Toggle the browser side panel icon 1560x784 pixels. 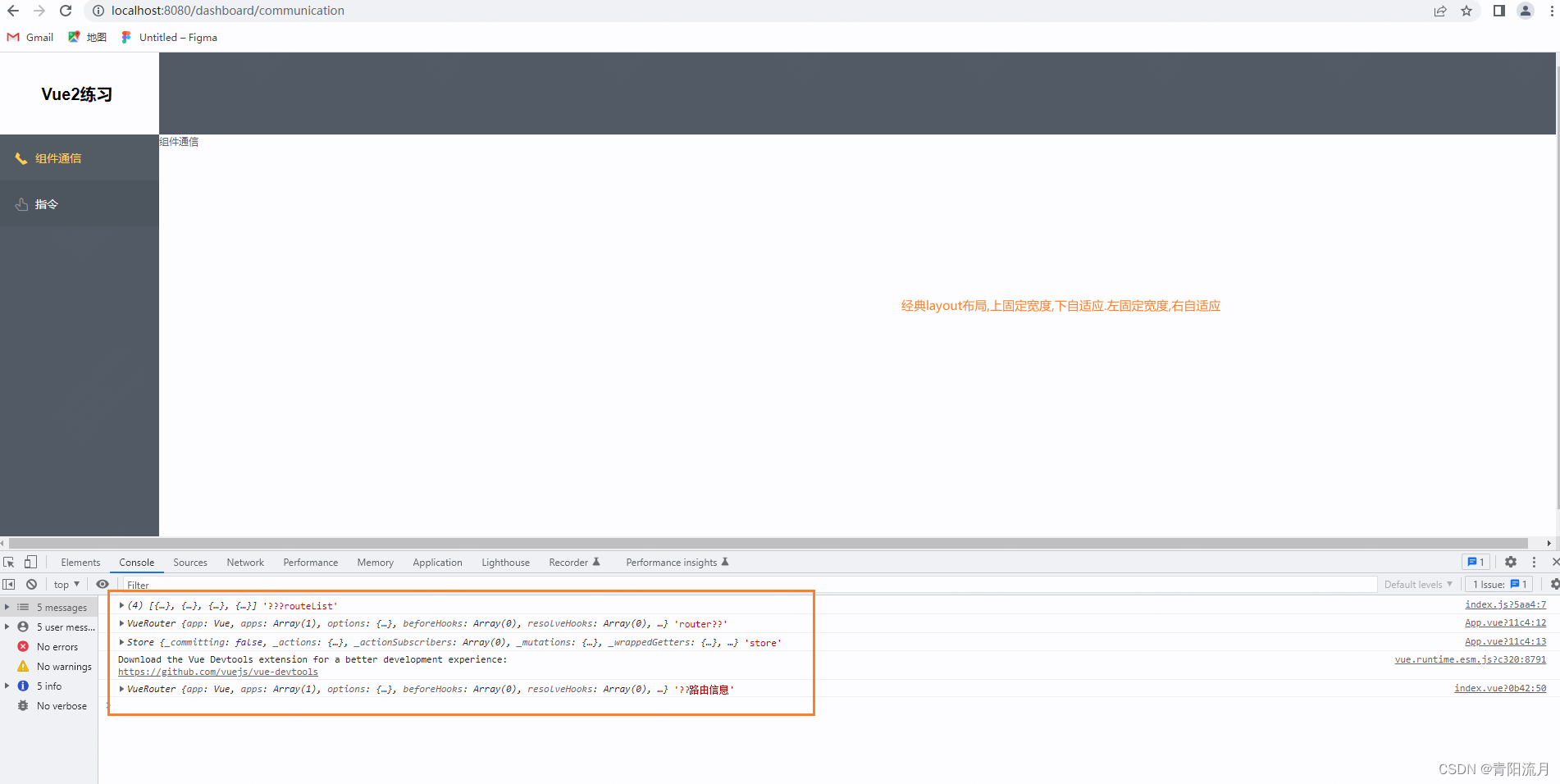coord(1498,11)
